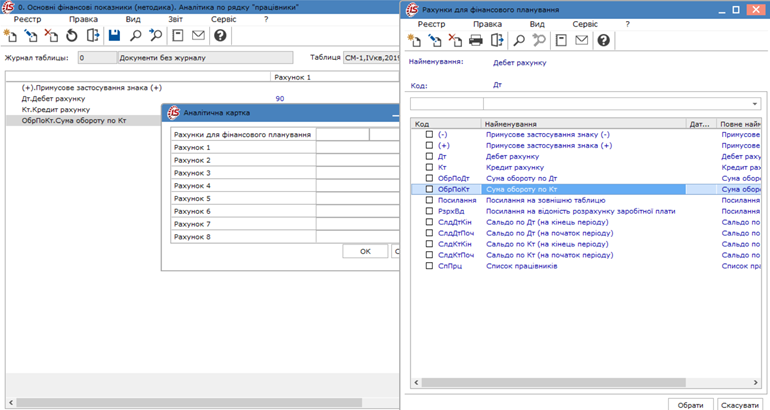This screenshot has width=770, height=410.
Task: Check the РзрхВд row checkbox
Action: pos(429,211)
